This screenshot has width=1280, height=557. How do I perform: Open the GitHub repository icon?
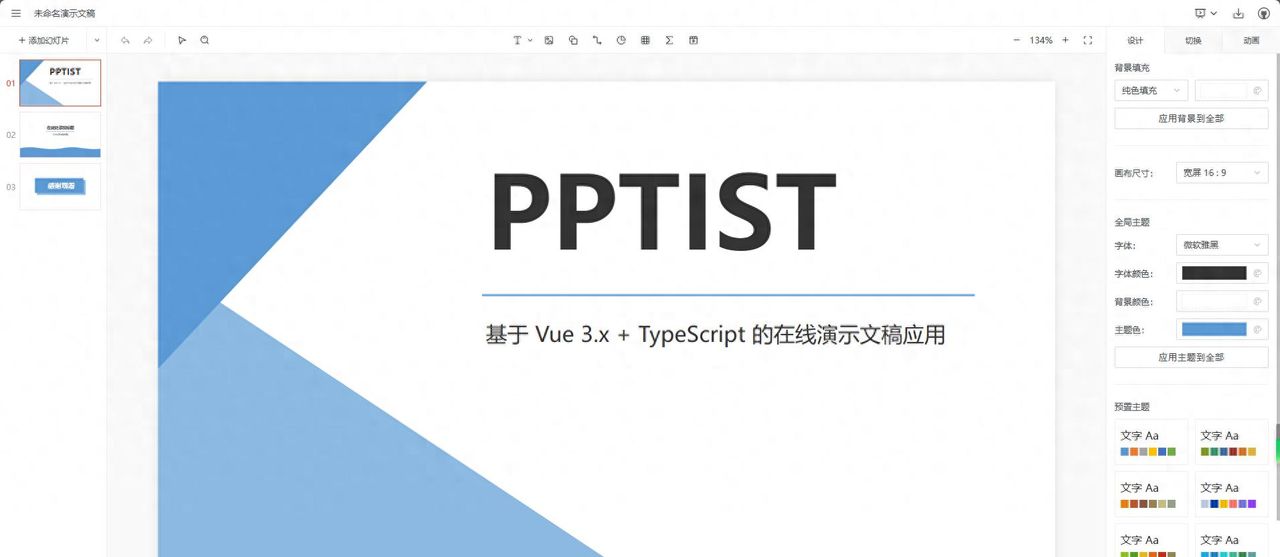[x=1263, y=13]
